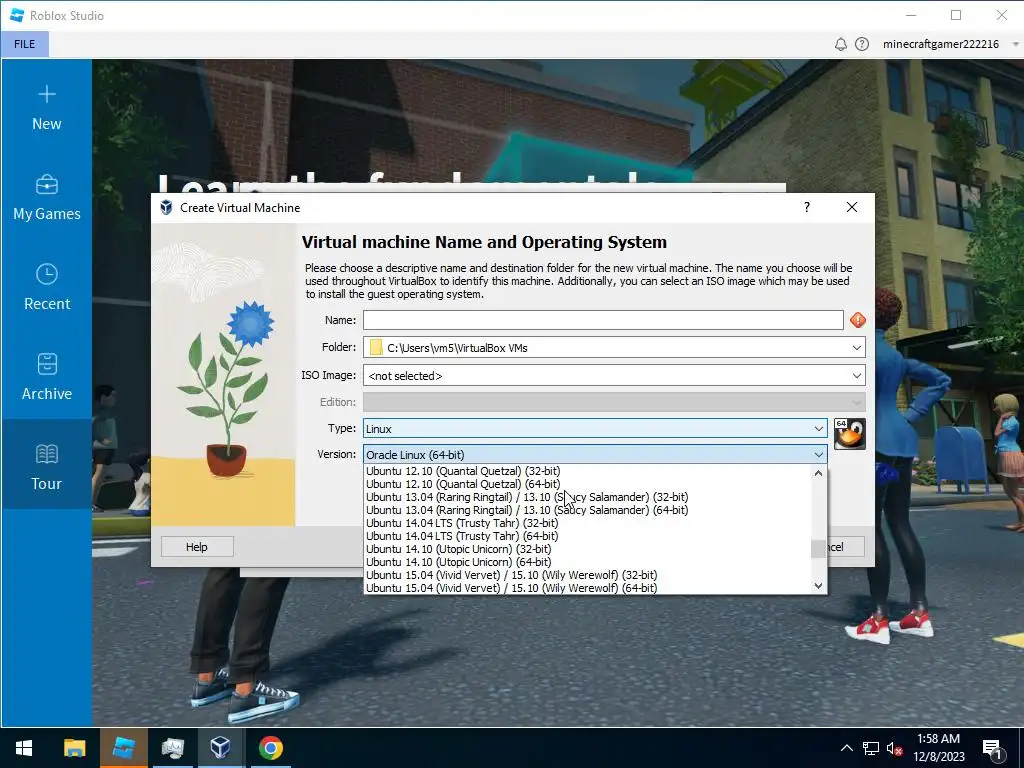Viewport: 1024px width, 768px height.
Task: Expand the ISO Image dropdown
Action: click(x=856, y=376)
